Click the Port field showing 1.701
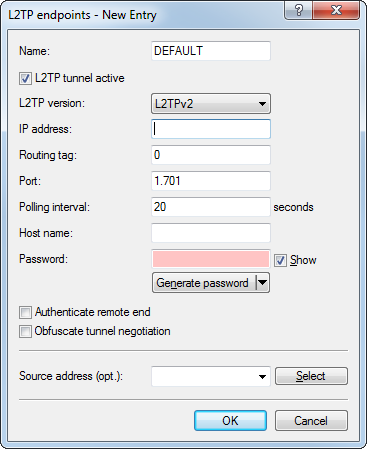The image size is (367, 449). click(211, 181)
